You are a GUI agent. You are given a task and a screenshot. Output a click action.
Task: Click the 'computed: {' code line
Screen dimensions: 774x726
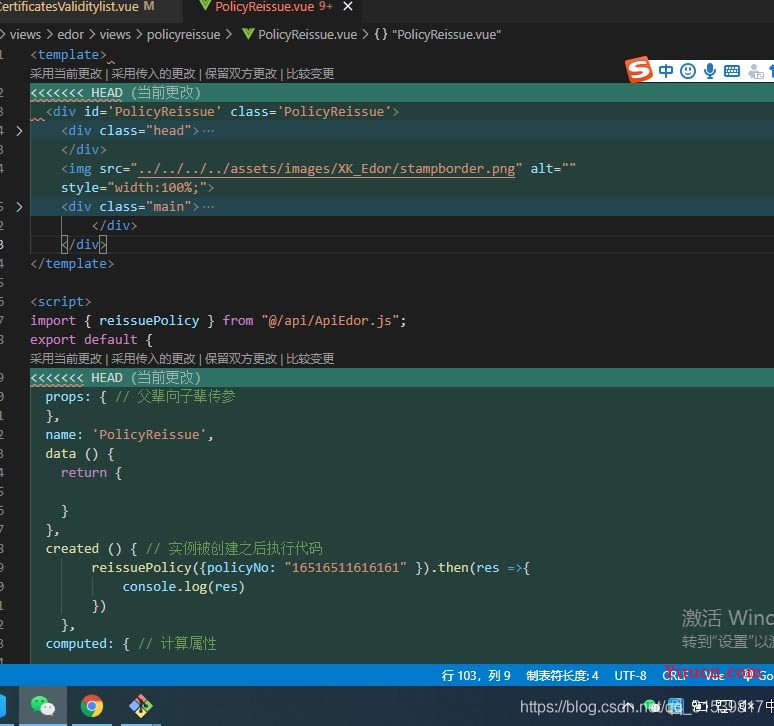pyautogui.click(x=131, y=644)
